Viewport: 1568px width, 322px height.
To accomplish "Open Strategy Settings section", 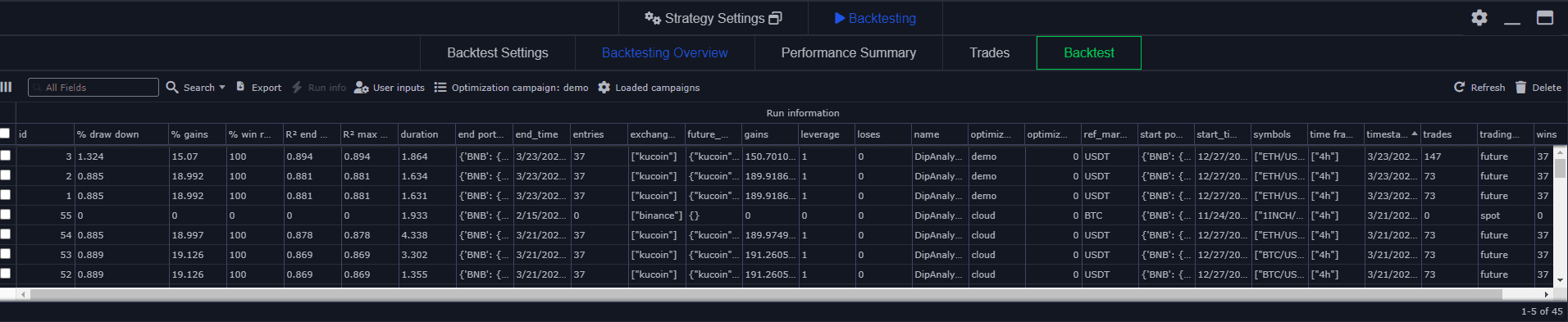I will pyautogui.click(x=713, y=18).
